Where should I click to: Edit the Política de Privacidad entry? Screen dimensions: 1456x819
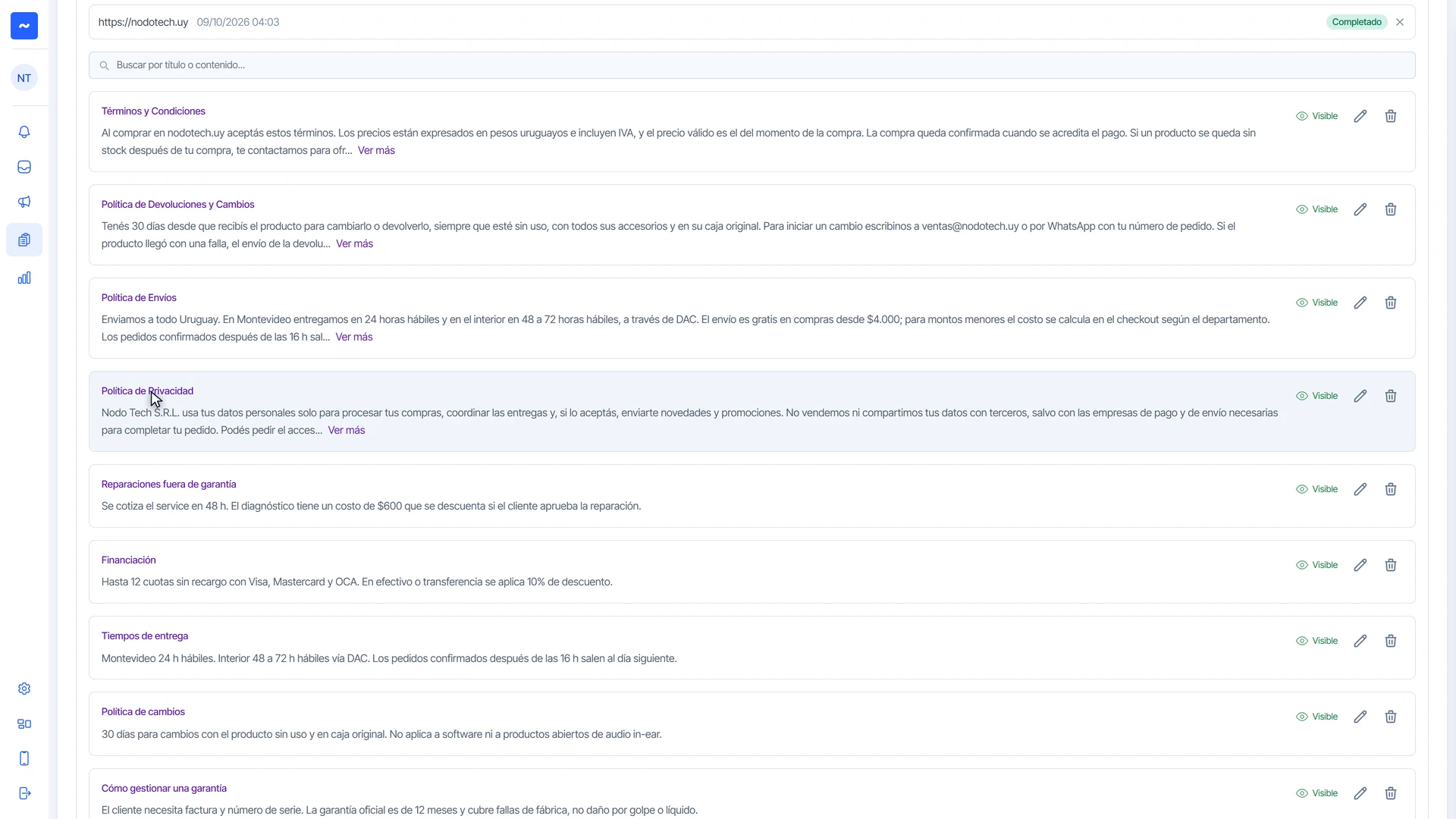click(1360, 396)
